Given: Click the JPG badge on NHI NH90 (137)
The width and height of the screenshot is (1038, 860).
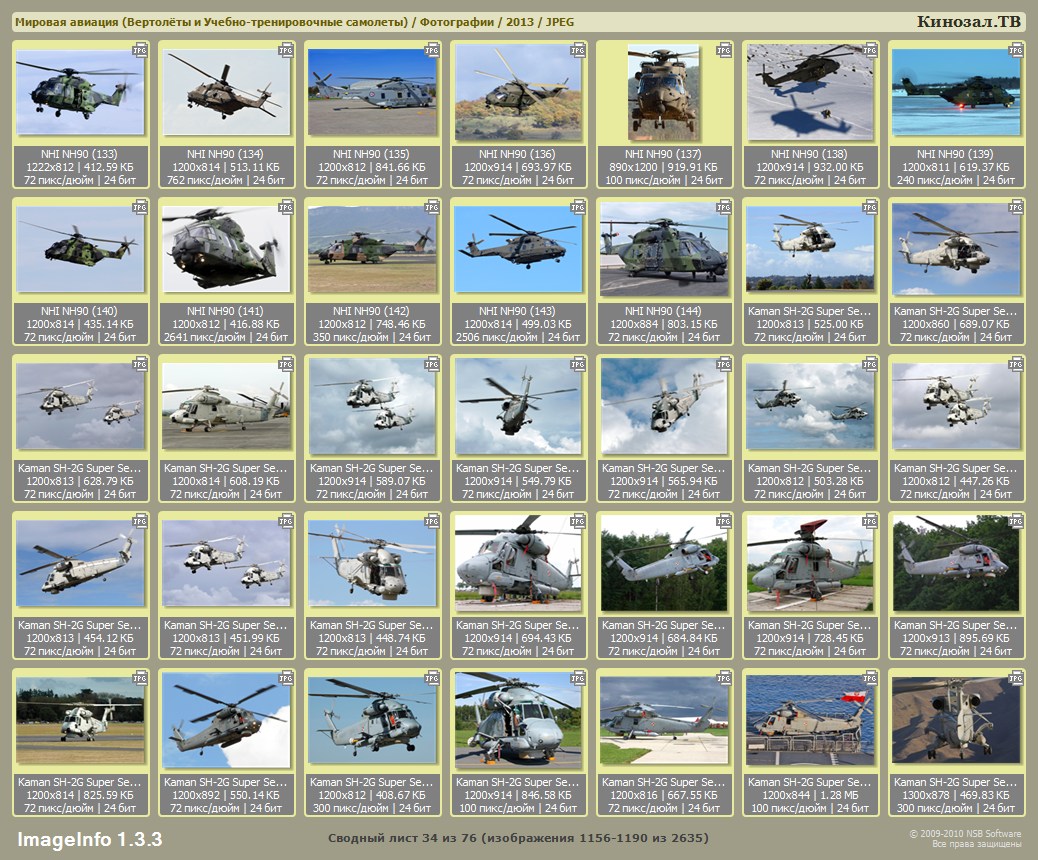Looking at the screenshot, I should (724, 50).
